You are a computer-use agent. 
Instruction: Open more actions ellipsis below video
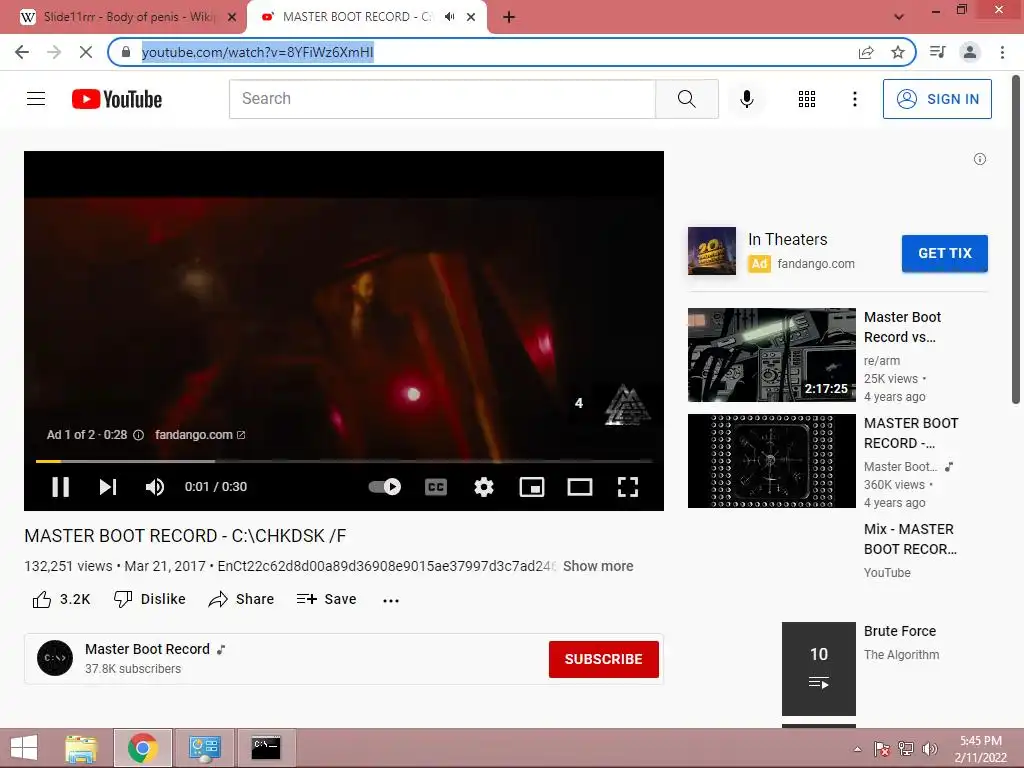[391, 600]
